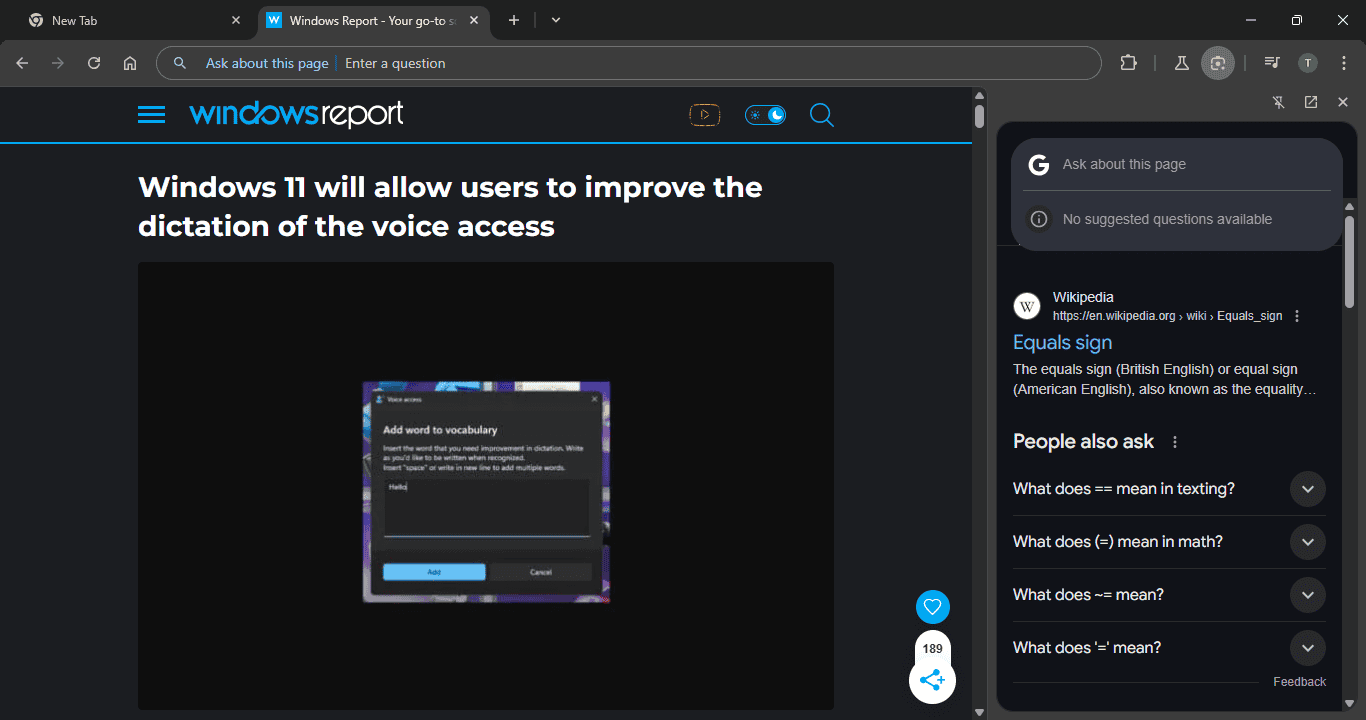Open the browser home page

[x=130, y=63]
